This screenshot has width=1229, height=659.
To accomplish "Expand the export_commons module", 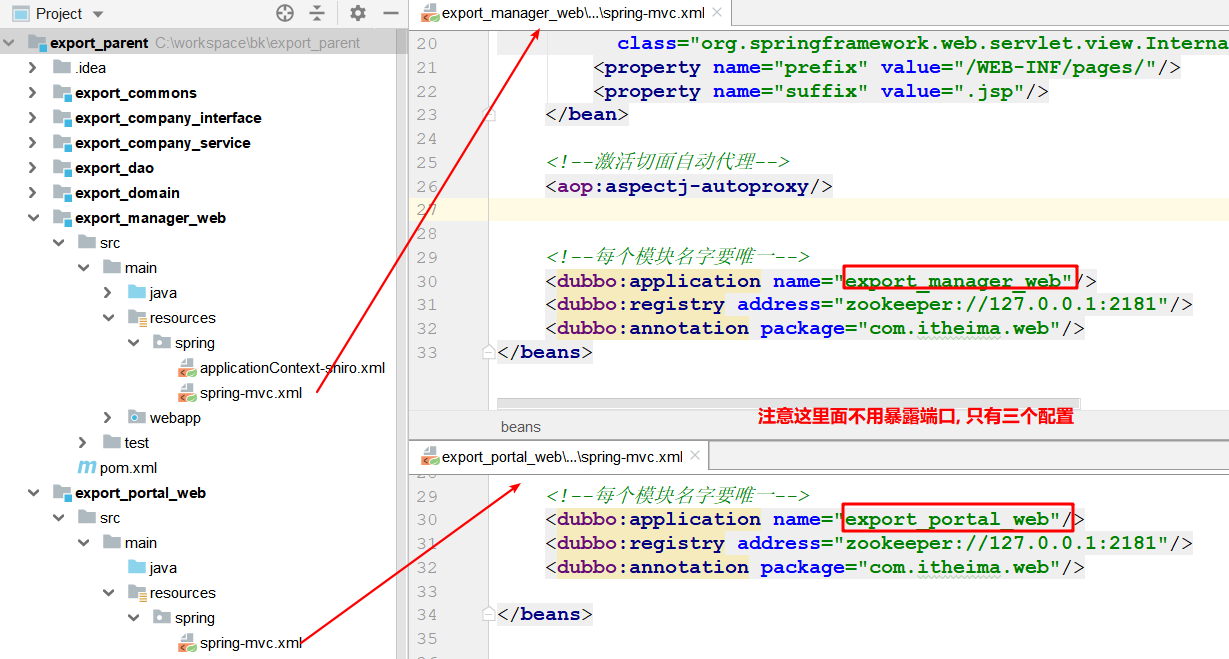I will (x=34, y=93).
